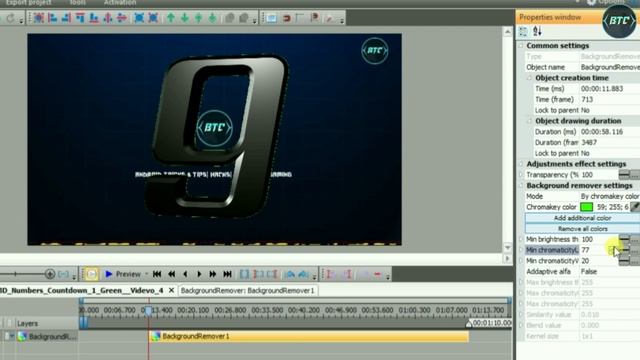Click the fast forward control
The width and height of the screenshot is (640, 360).
pyautogui.click(x=213, y=274)
